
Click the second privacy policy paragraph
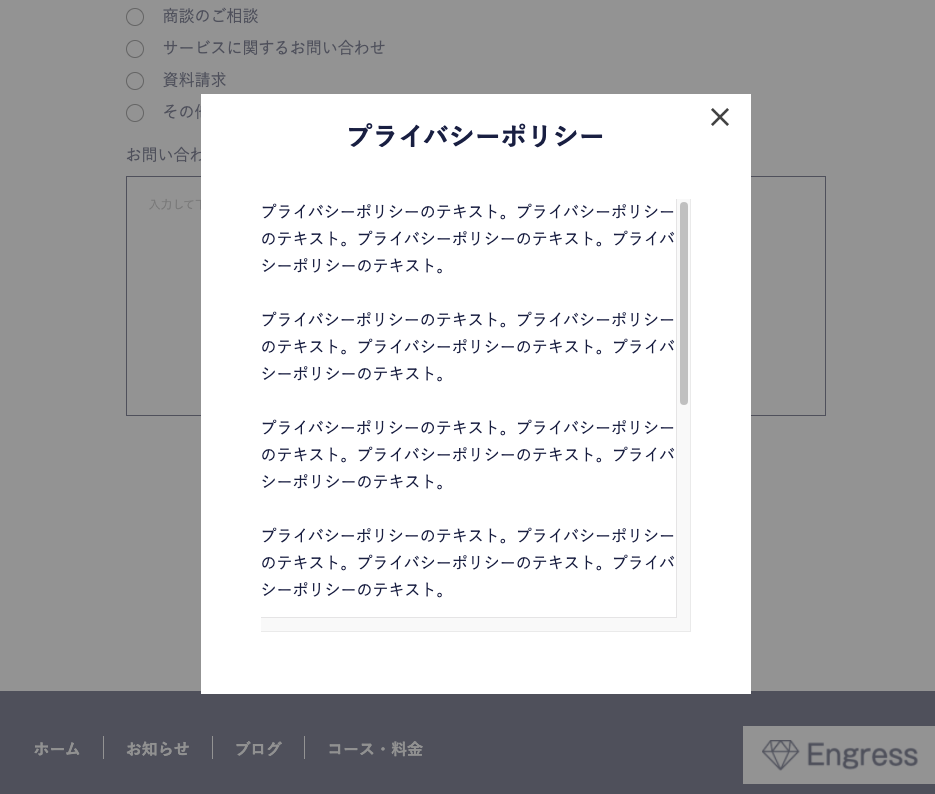467,347
